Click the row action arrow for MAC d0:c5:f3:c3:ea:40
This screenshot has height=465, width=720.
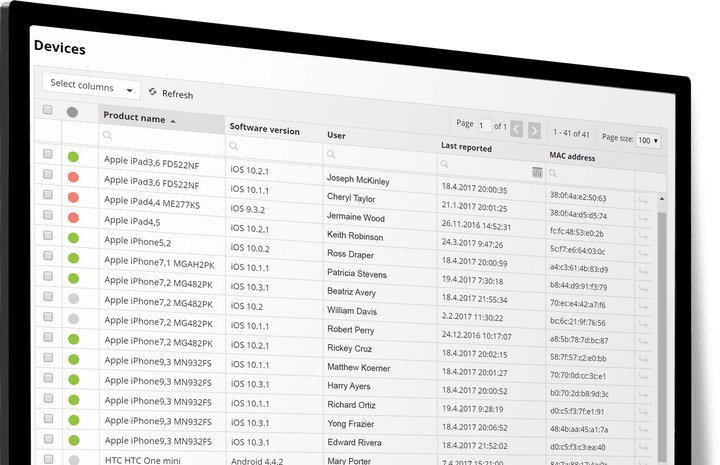(x=643, y=448)
